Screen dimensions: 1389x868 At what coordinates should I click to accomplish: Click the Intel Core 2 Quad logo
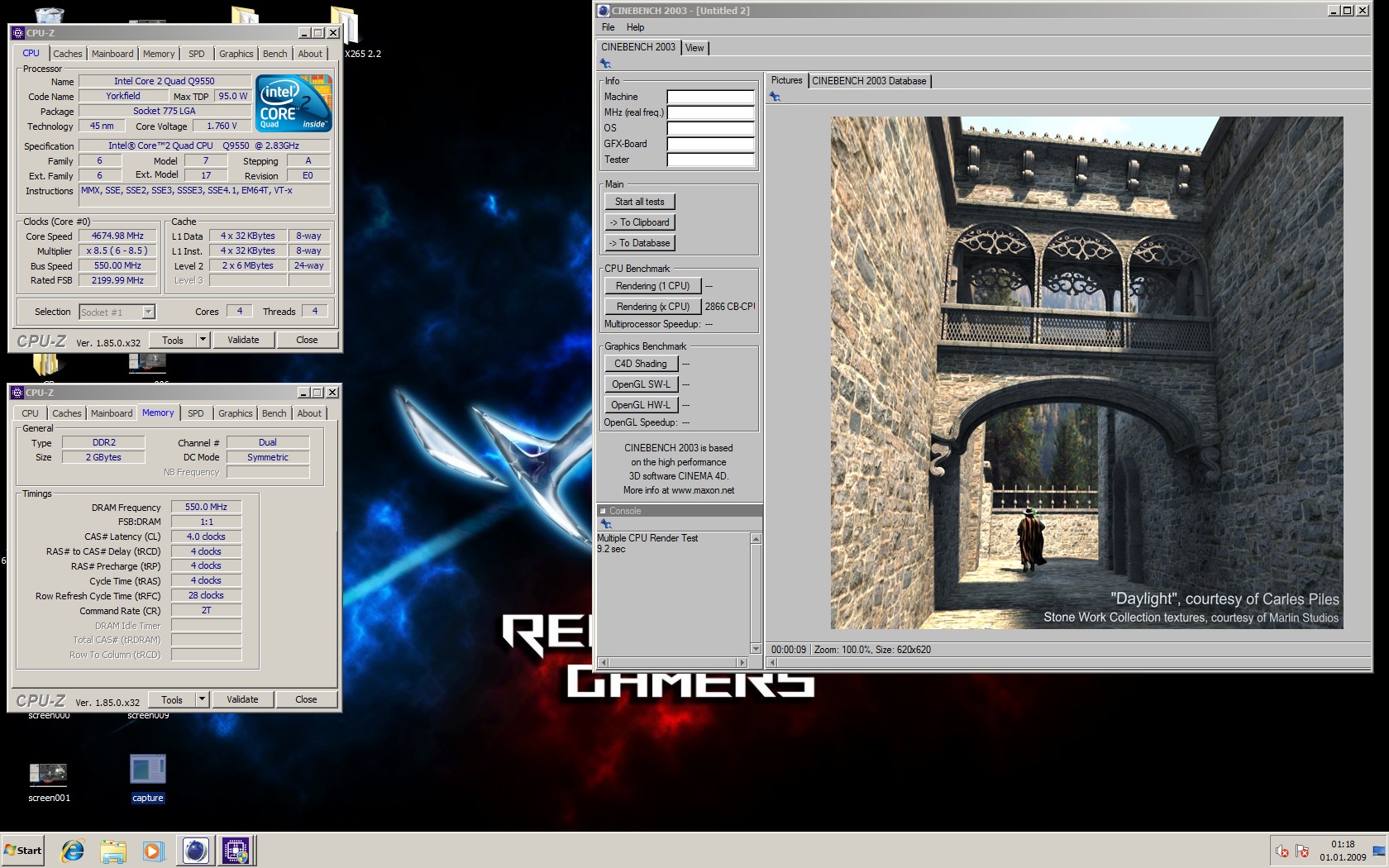point(294,103)
